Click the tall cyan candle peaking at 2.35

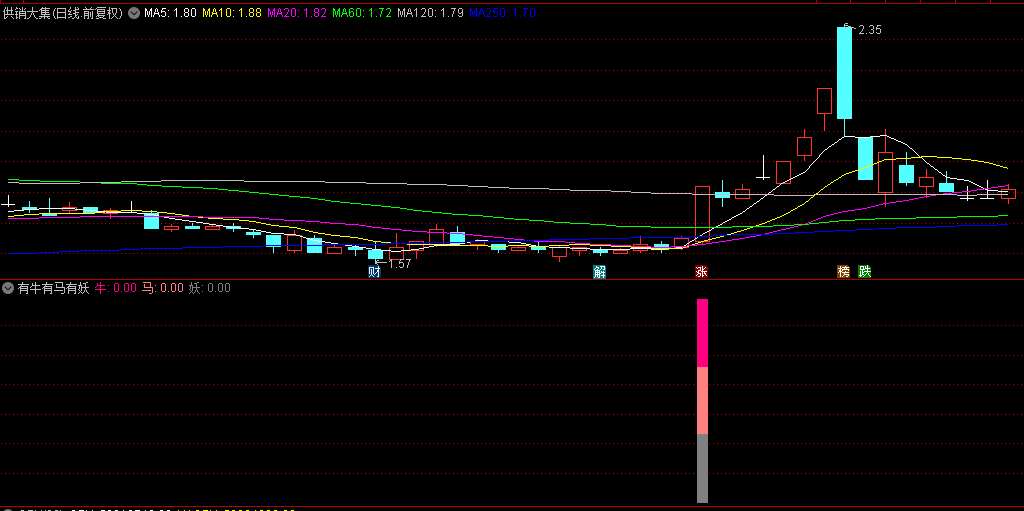point(845,73)
